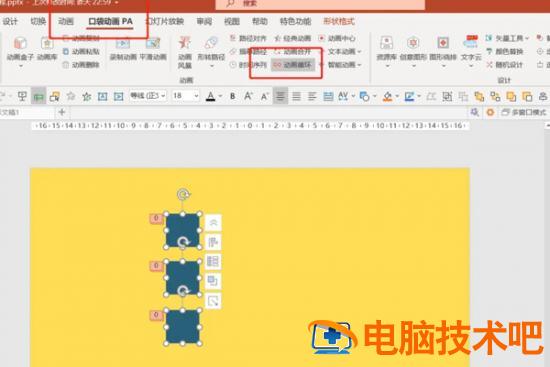Image resolution: width=550 pixels, height=367 pixels.
Task: Open shapes insert dropdown arrow
Action: 375,96
